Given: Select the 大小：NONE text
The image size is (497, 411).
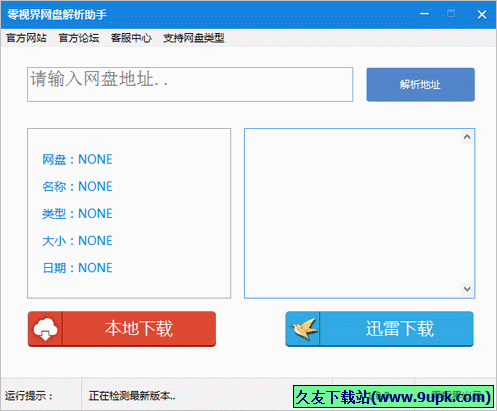Looking at the screenshot, I should [x=77, y=241].
